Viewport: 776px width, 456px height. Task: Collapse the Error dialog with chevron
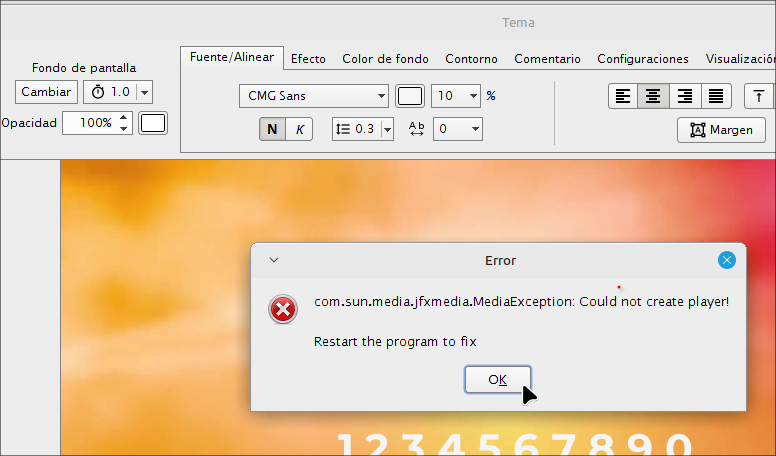pyautogui.click(x=274, y=260)
